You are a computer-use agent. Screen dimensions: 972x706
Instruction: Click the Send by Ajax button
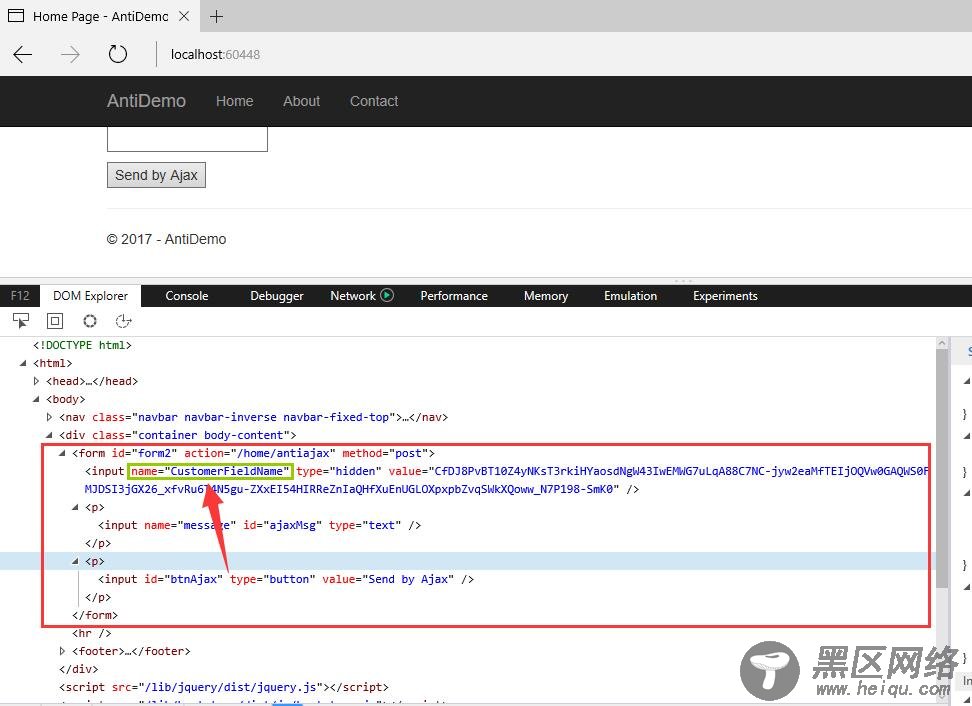156,175
